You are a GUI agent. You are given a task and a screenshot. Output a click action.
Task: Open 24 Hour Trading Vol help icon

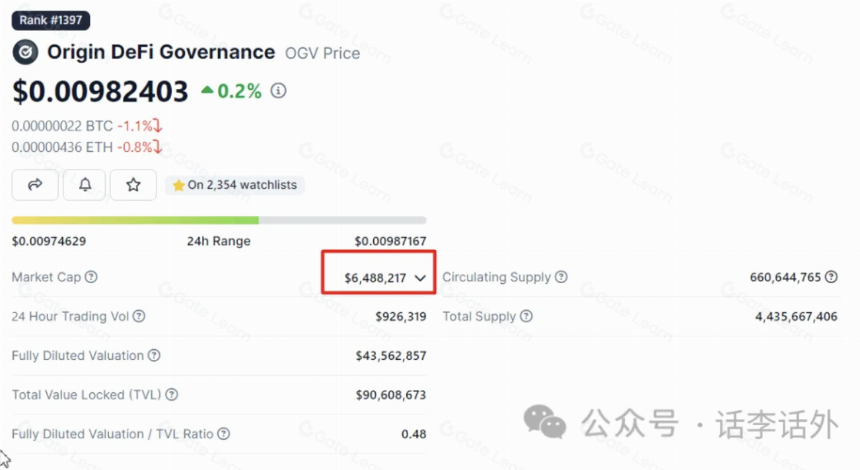pyautogui.click(x=139, y=316)
